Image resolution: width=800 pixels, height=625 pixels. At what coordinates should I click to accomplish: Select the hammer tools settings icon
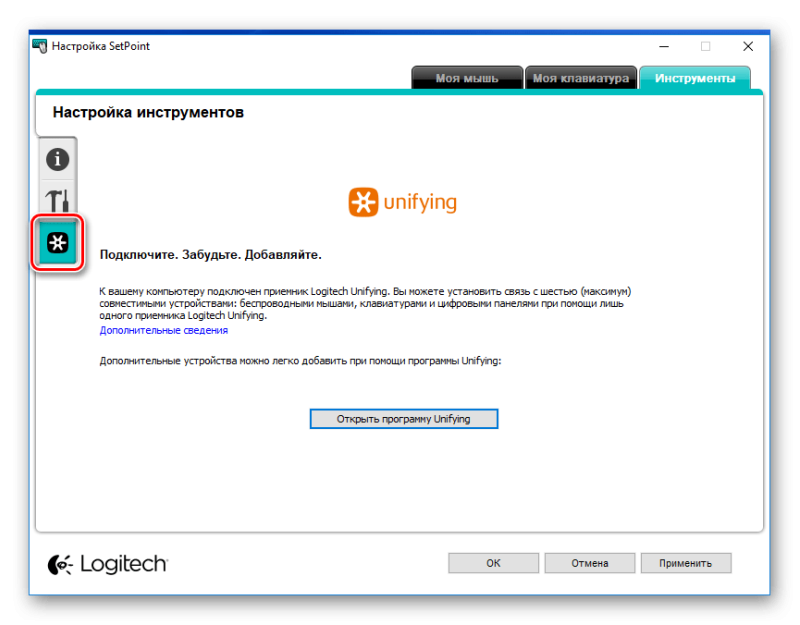(x=57, y=201)
